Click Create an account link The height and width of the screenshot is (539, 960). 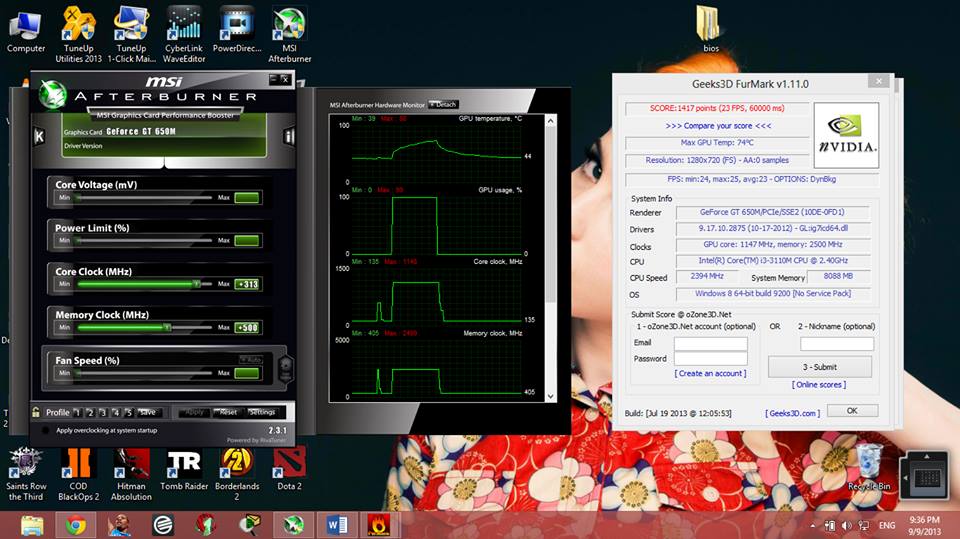(710, 373)
